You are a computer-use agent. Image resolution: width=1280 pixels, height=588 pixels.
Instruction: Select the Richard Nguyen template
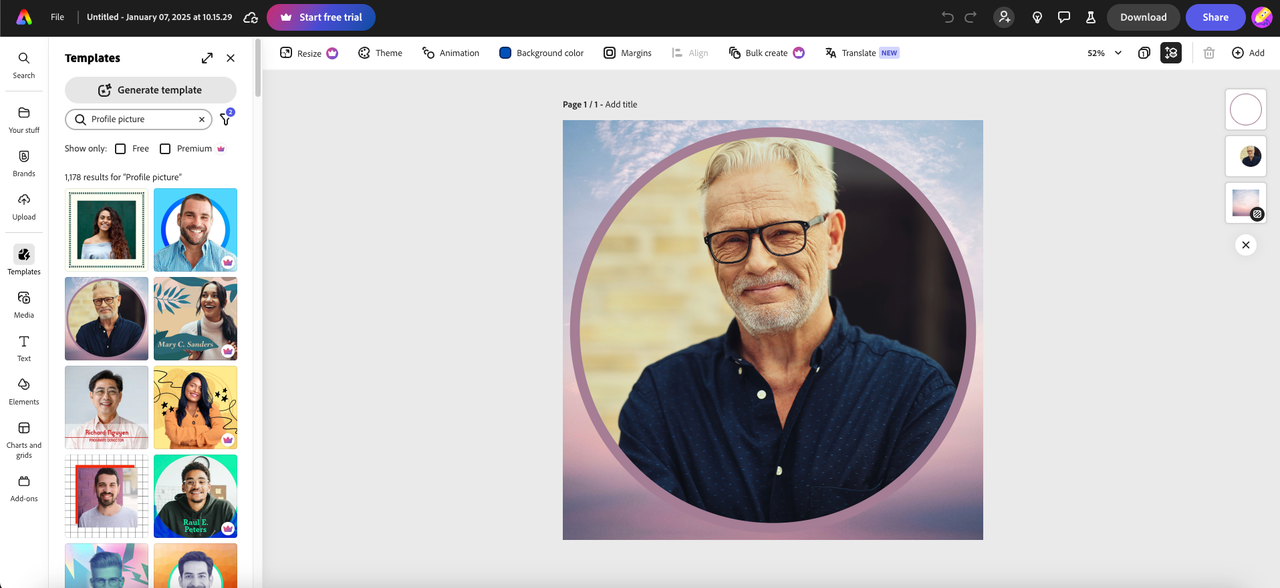[x=106, y=407]
